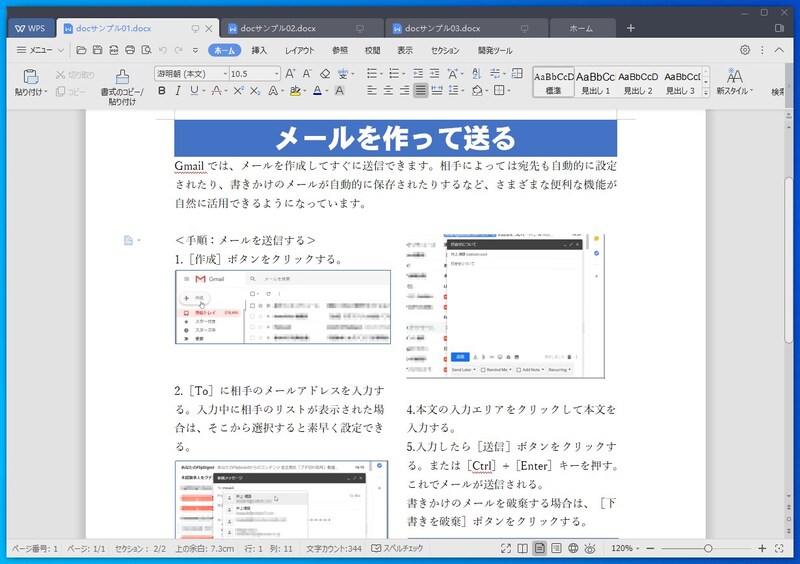The image size is (800, 564).
Task: Open the 挿入 ribbon tab
Action: [259, 49]
